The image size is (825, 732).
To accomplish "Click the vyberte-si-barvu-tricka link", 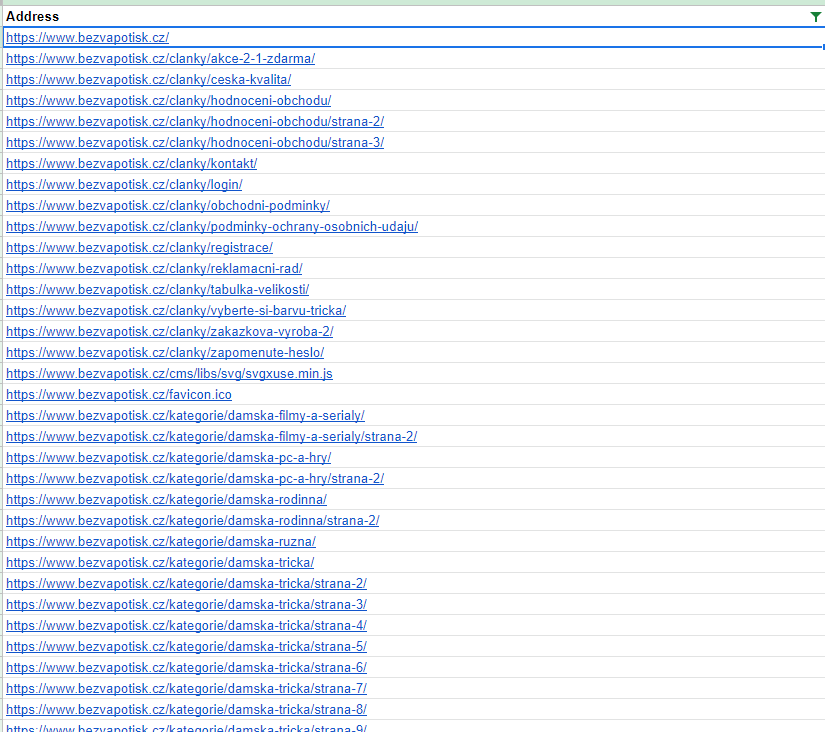I will tap(176, 310).
